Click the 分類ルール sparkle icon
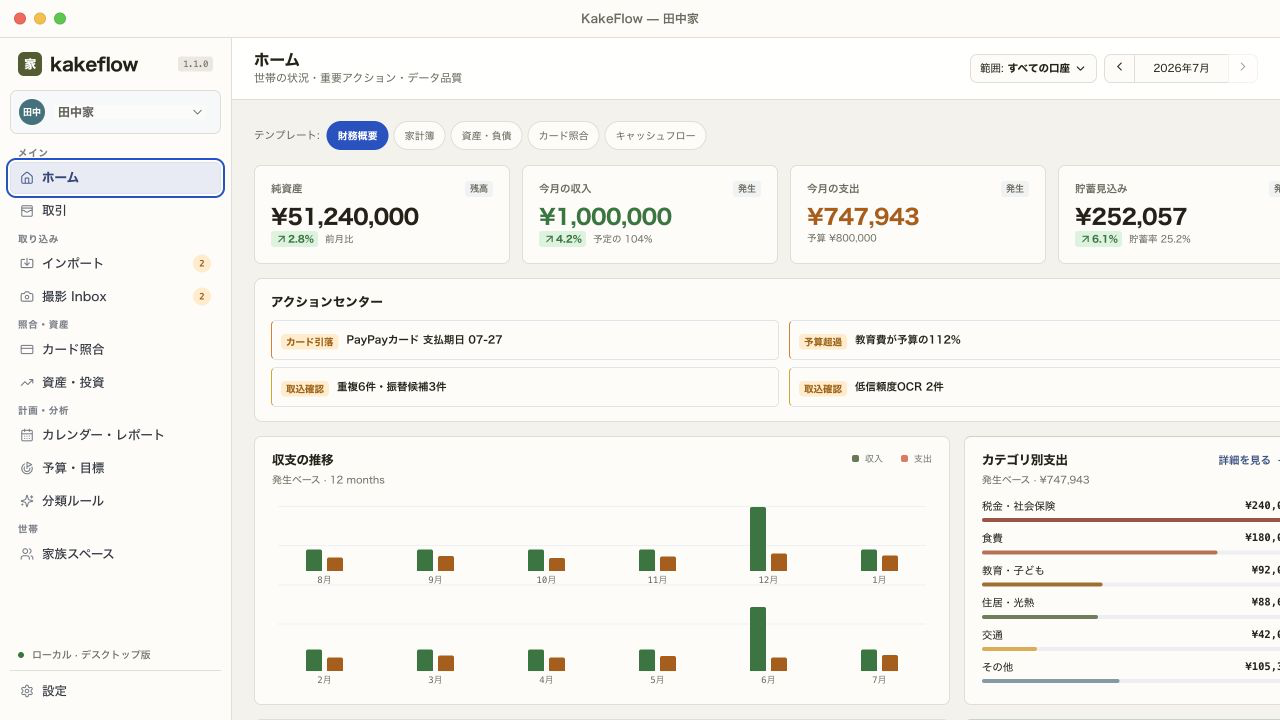This screenshot has width=1280, height=720. [27, 501]
